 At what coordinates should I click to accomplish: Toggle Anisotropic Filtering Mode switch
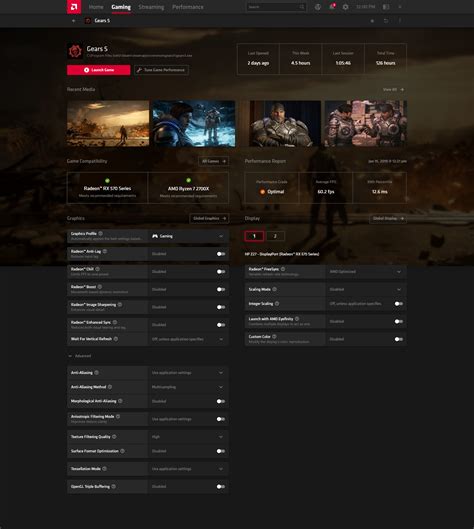[x=221, y=419]
